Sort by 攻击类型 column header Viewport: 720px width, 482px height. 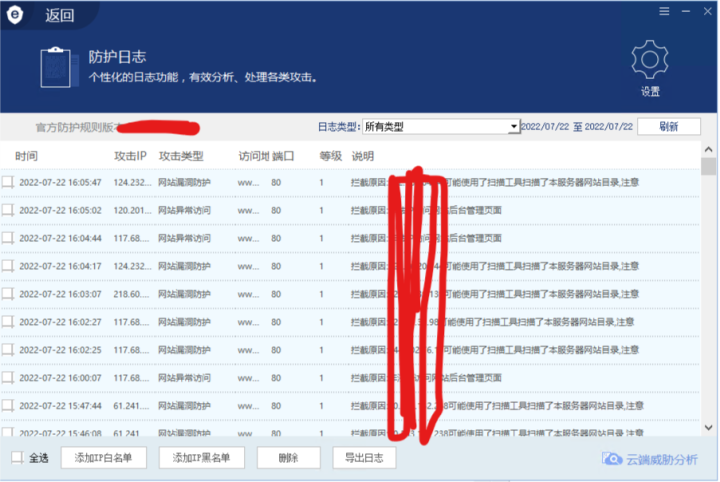181,156
